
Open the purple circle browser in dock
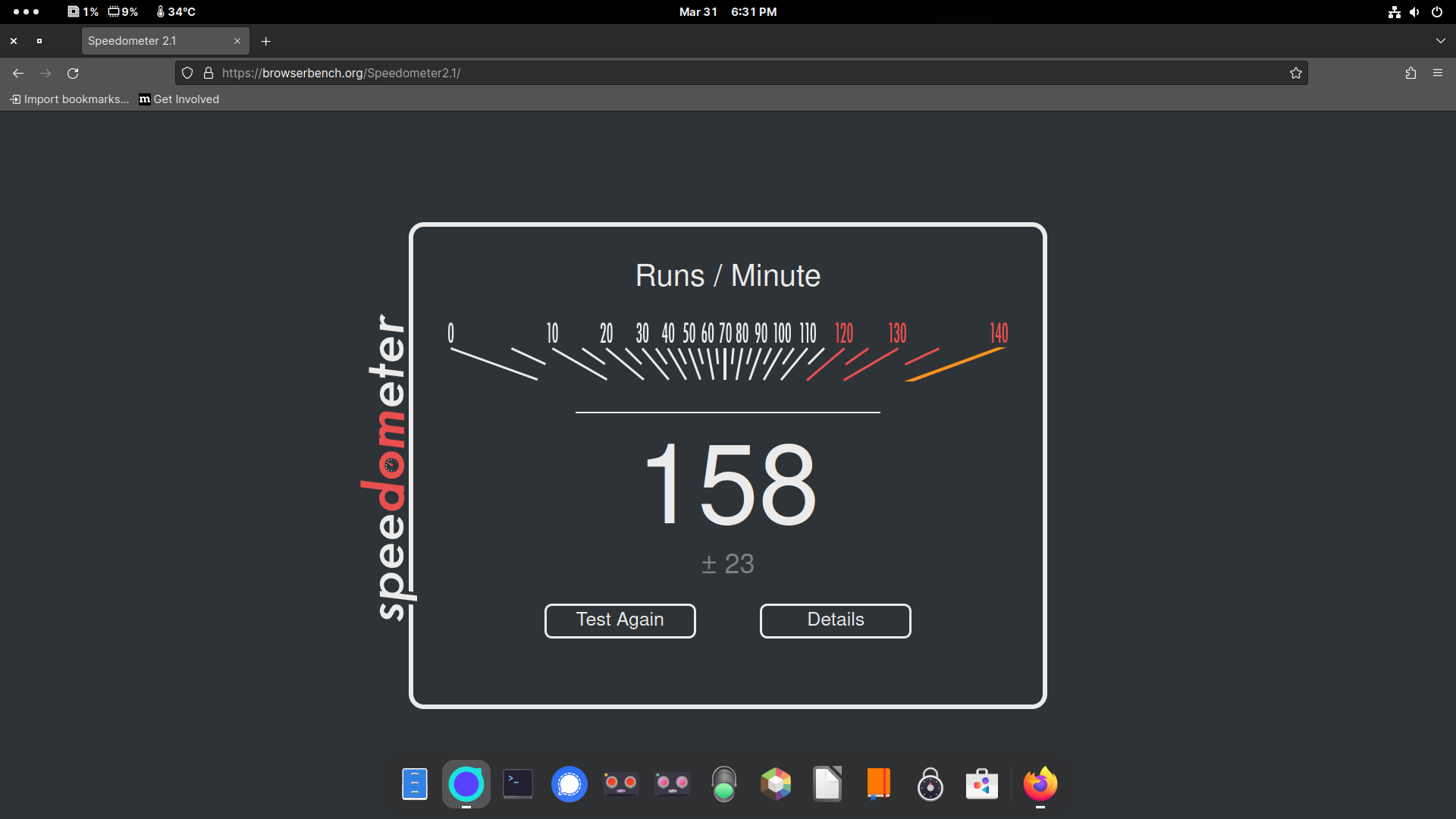pos(466,784)
